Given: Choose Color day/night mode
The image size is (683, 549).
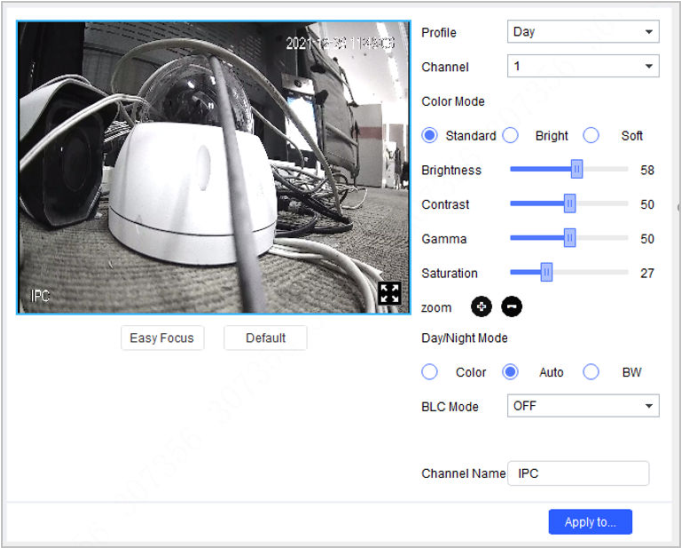Looking at the screenshot, I should click(x=429, y=373).
